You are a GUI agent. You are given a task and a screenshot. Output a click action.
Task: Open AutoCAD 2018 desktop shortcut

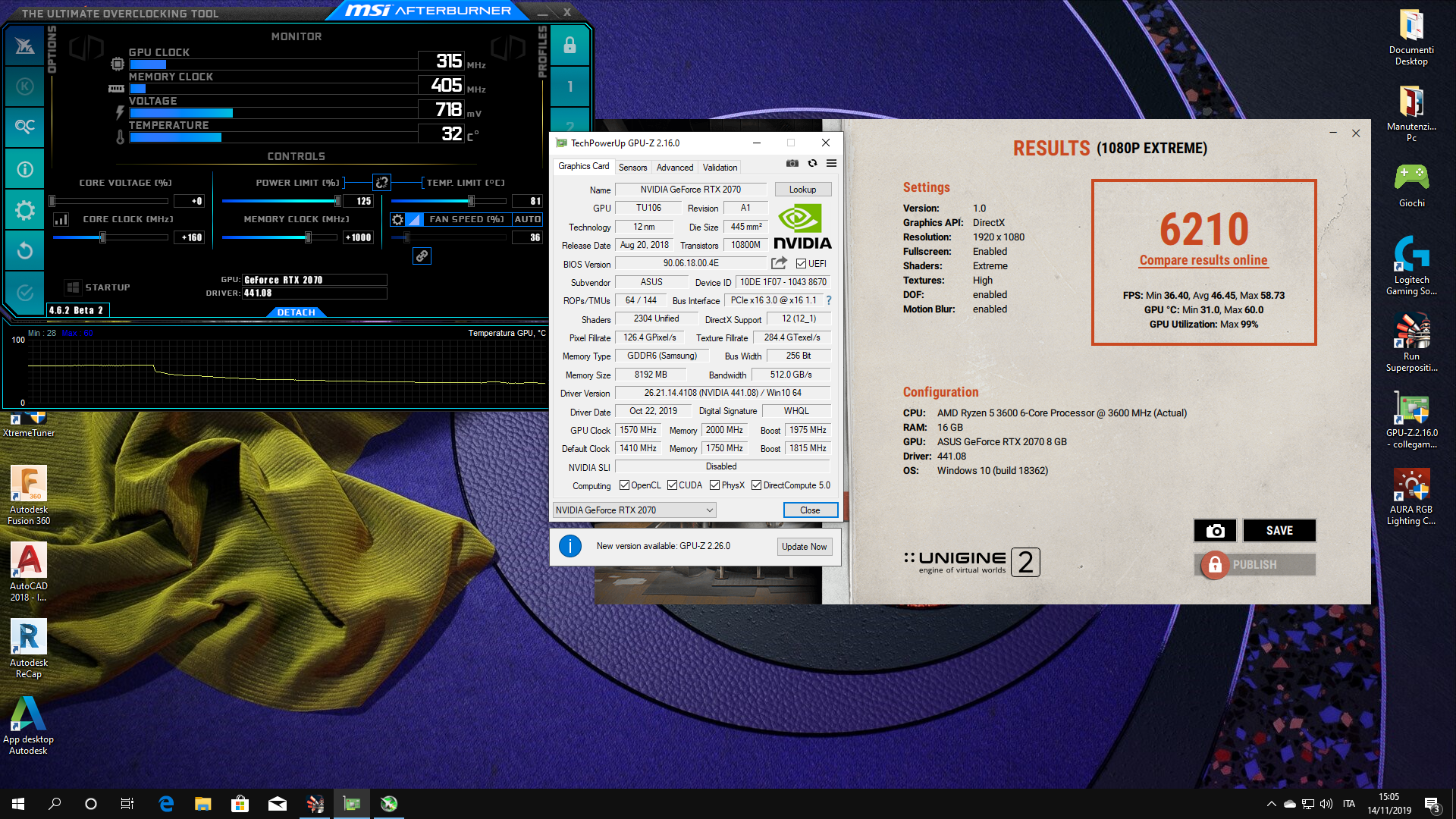[29, 573]
